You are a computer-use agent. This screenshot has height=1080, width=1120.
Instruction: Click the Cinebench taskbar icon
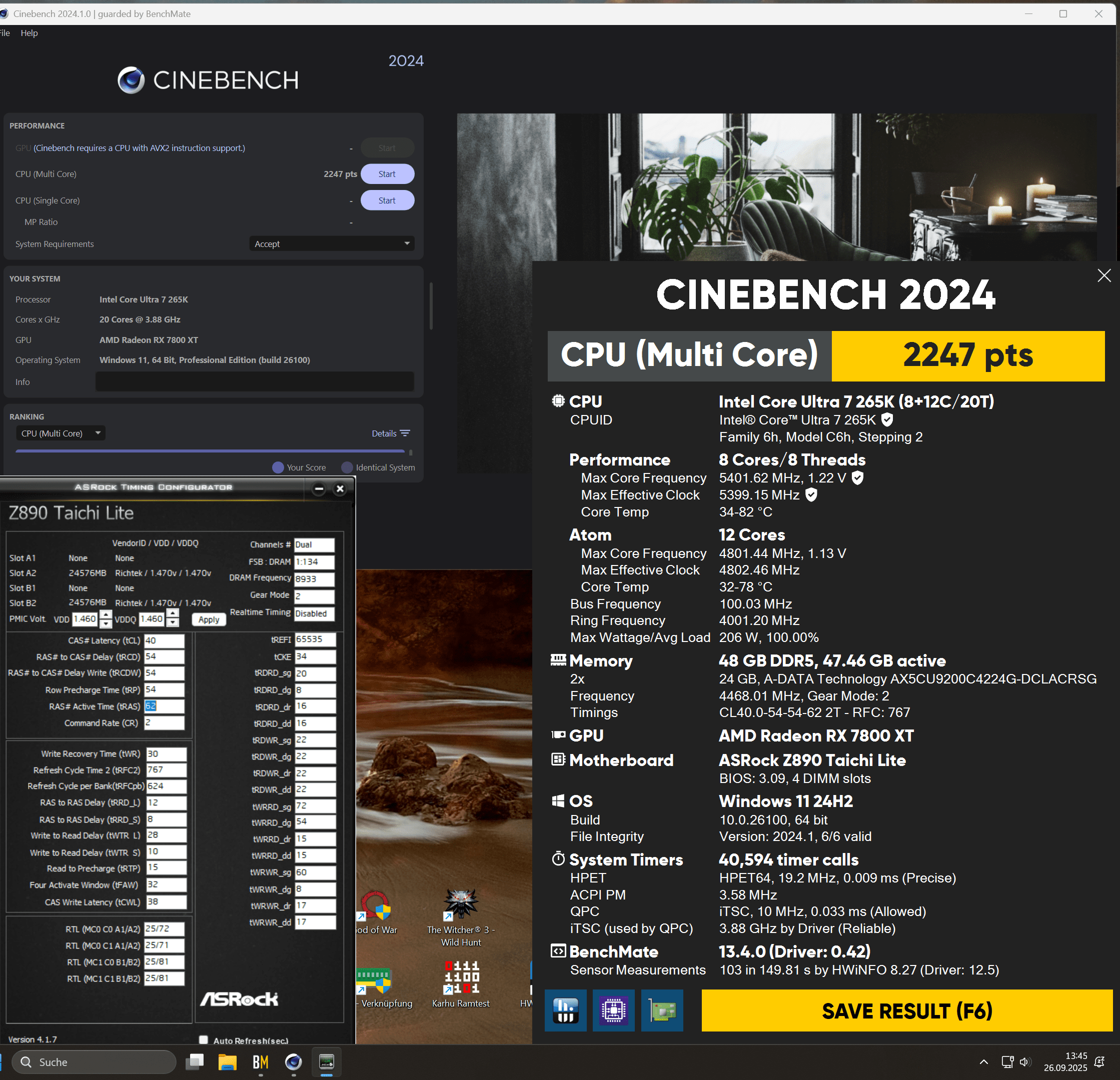tap(294, 1061)
